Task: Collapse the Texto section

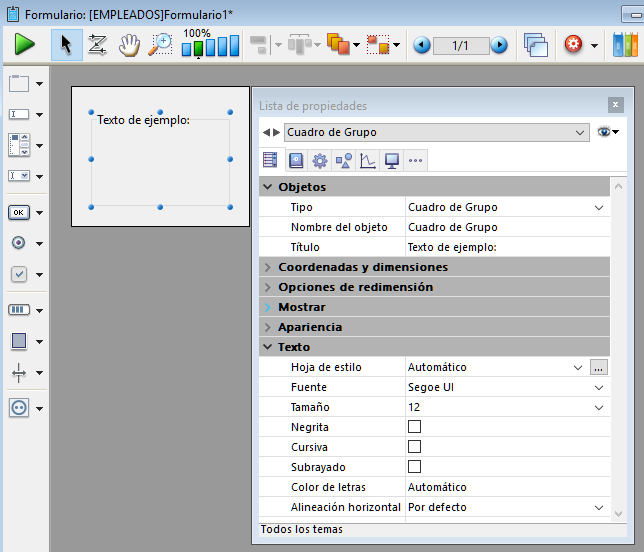Action: click(x=268, y=347)
